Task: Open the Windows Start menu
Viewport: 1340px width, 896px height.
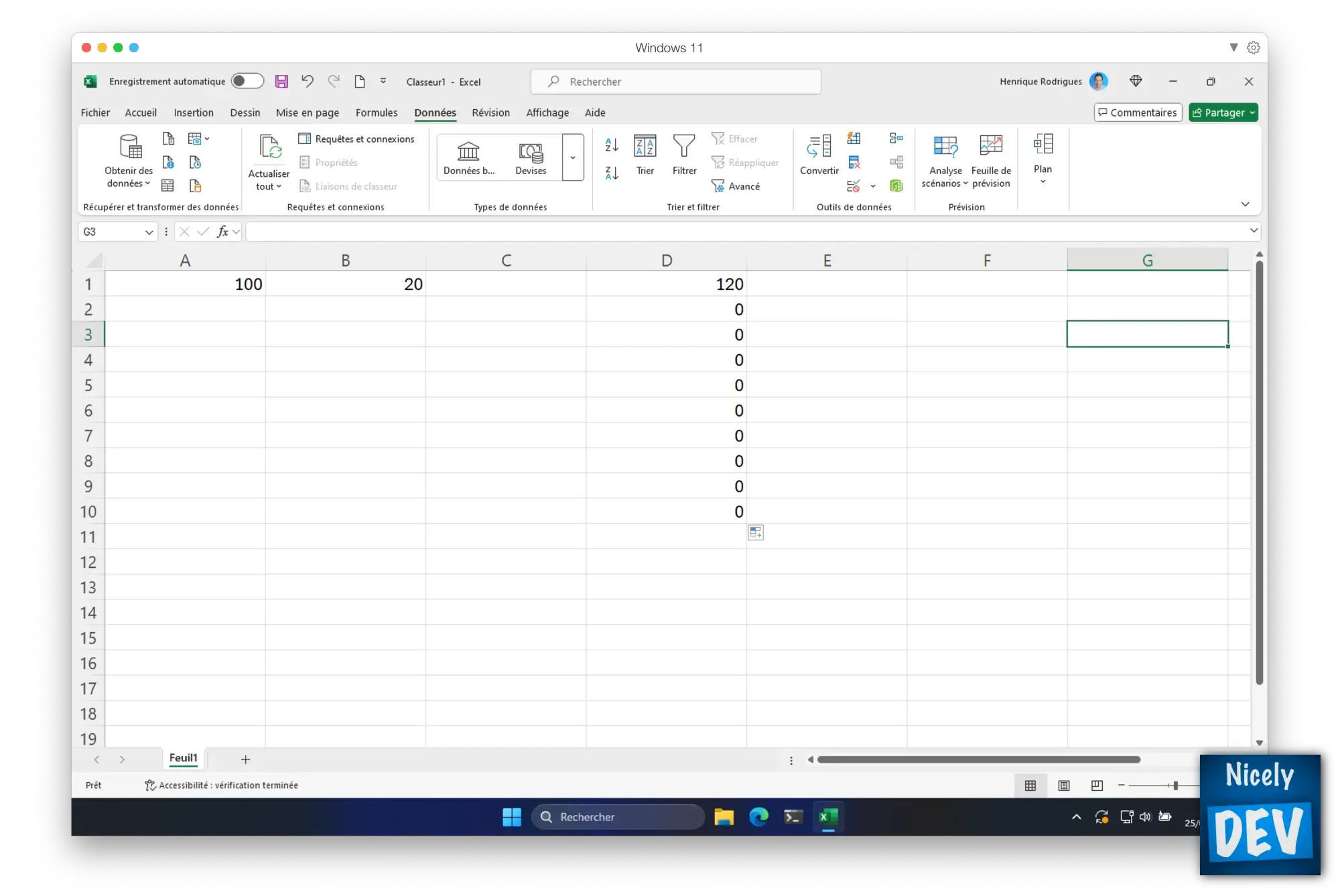Action: coord(512,817)
